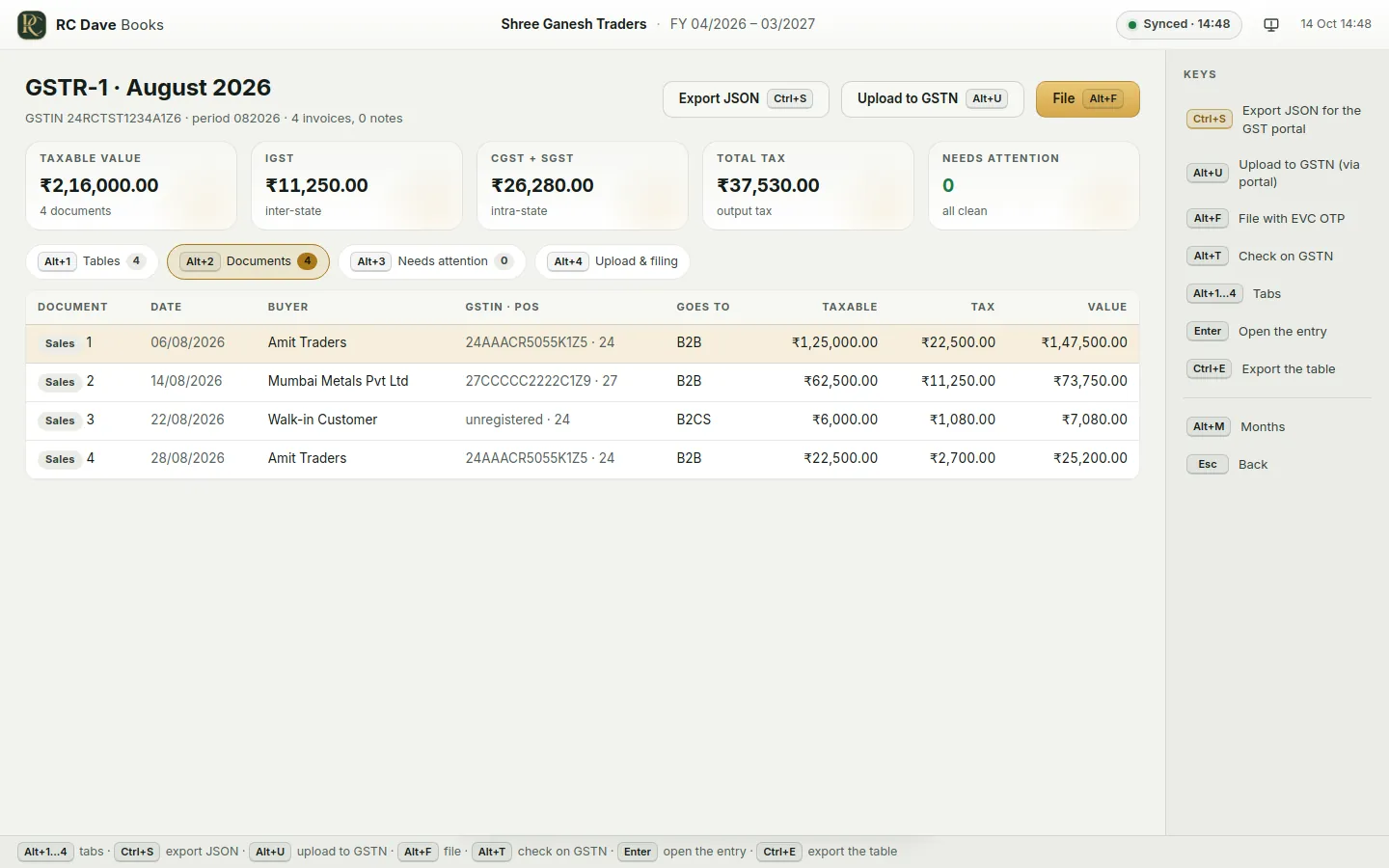The image size is (1389, 868).
Task: Click the Alt+F key in Keys panel
Action: [x=1208, y=219]
